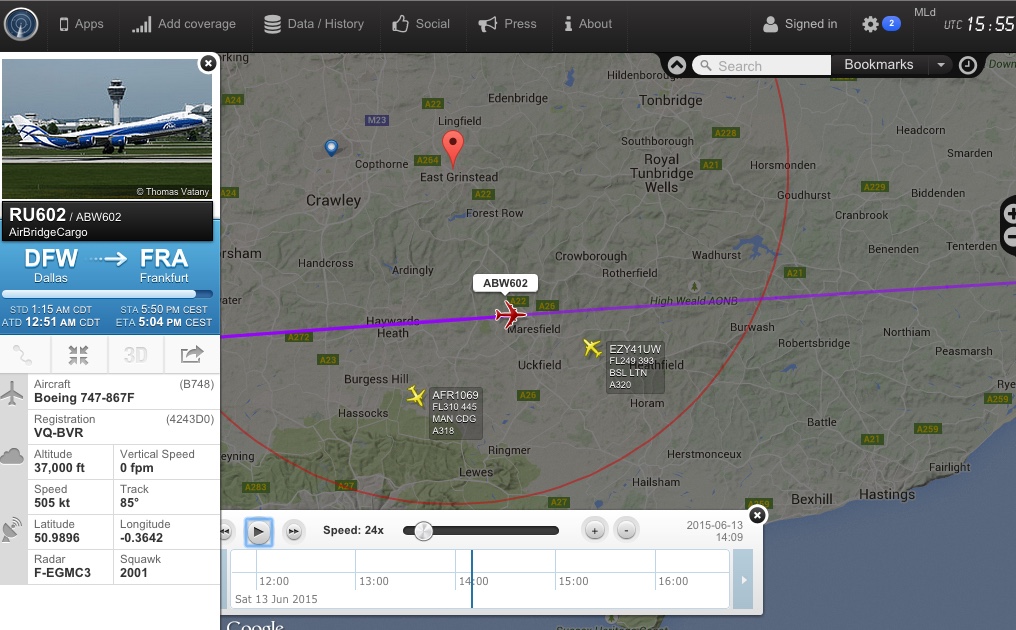Open the Social menu
Viewport: 1016px width, 630px height.
[421, 24]
